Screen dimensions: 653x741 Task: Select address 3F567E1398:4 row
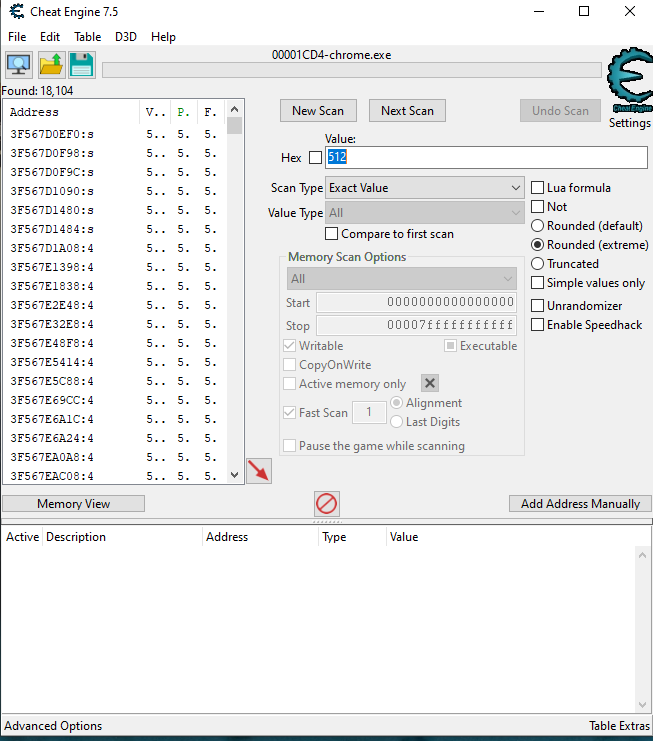click(x=114, y=267)
